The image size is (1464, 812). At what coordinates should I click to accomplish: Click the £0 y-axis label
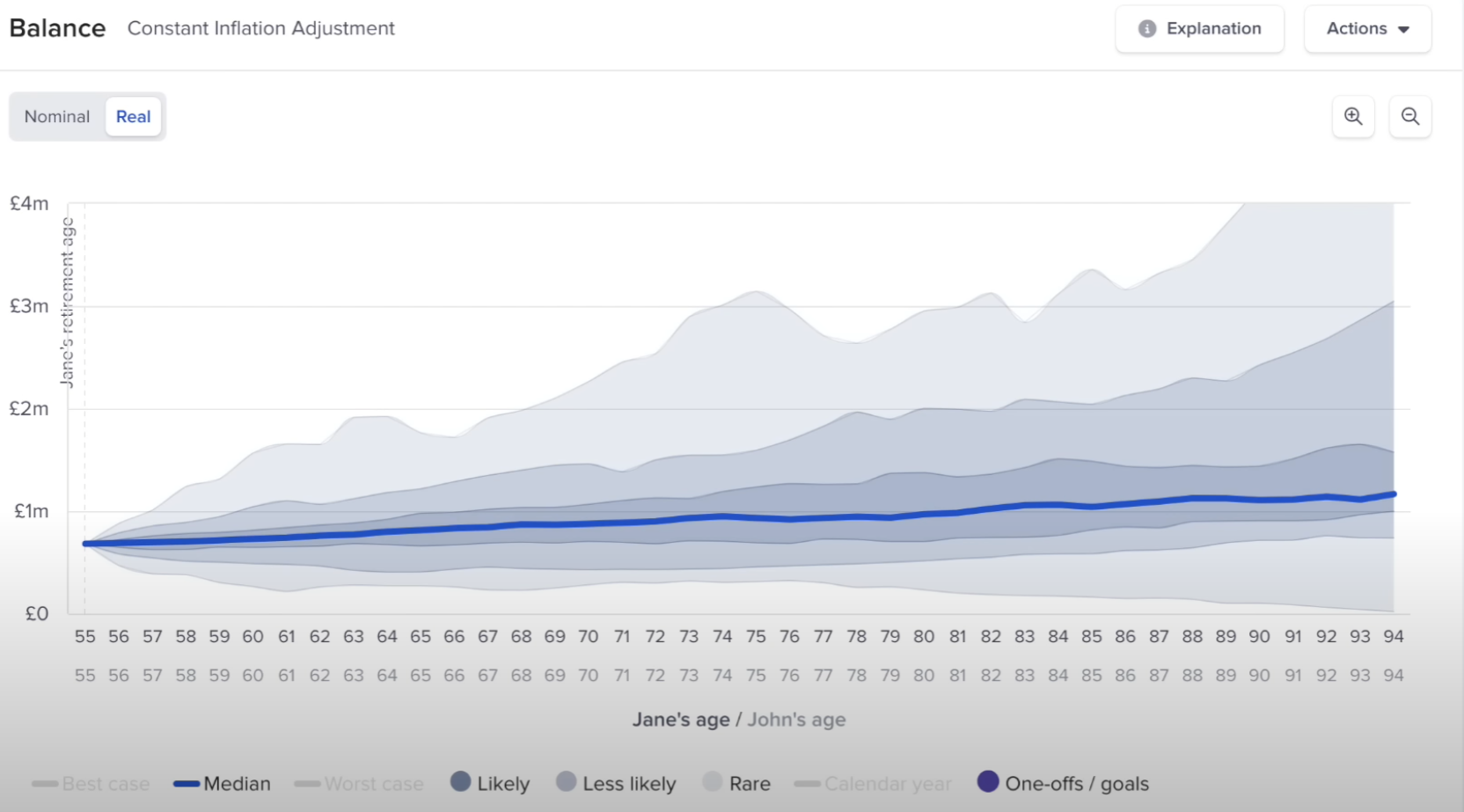click(x=36, y=613)
